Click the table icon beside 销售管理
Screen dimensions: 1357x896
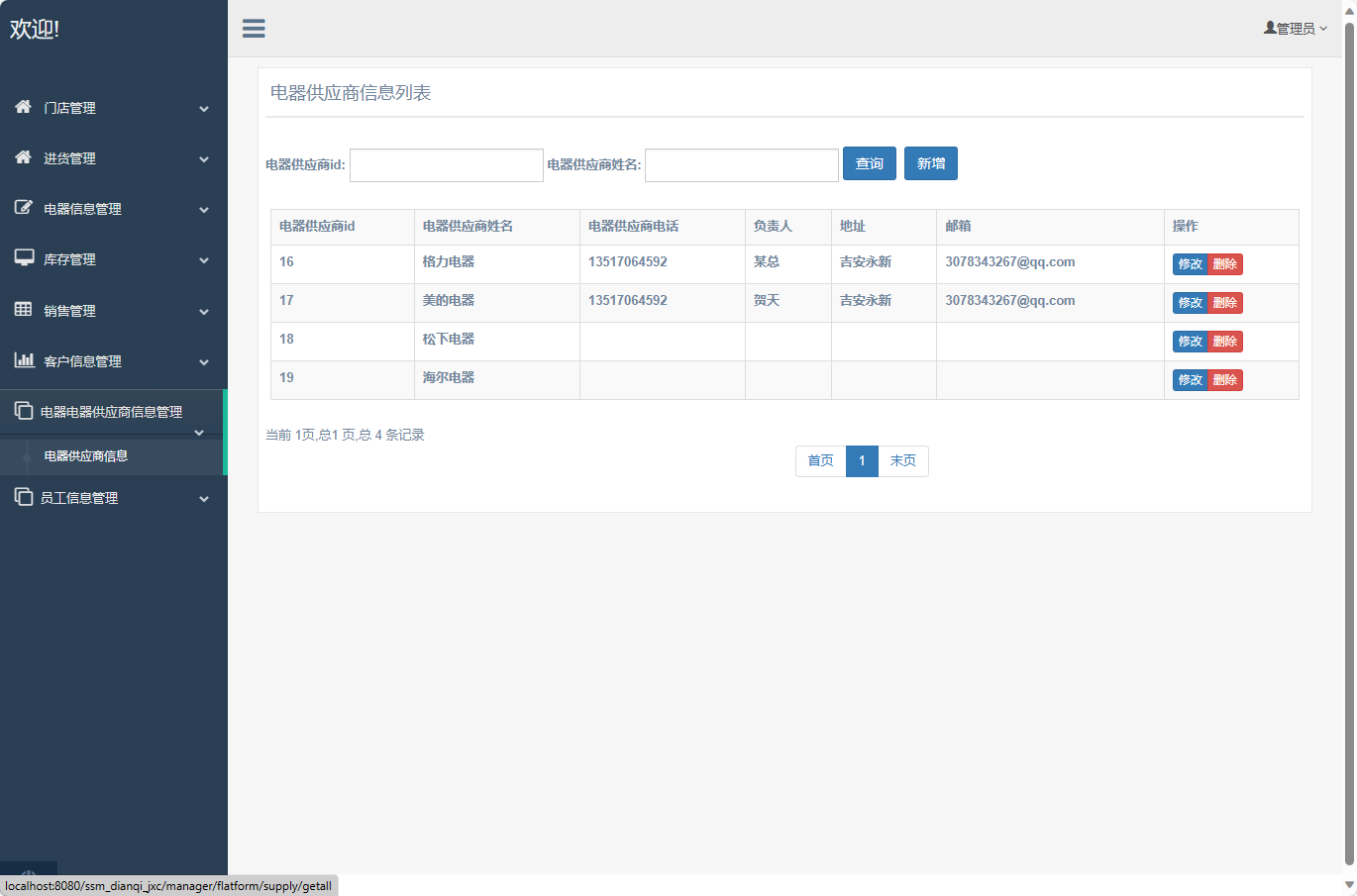pos(24,310)
